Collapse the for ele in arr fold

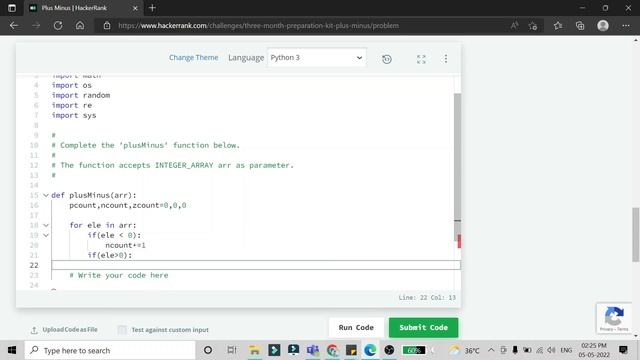click(x=46, y=225)
